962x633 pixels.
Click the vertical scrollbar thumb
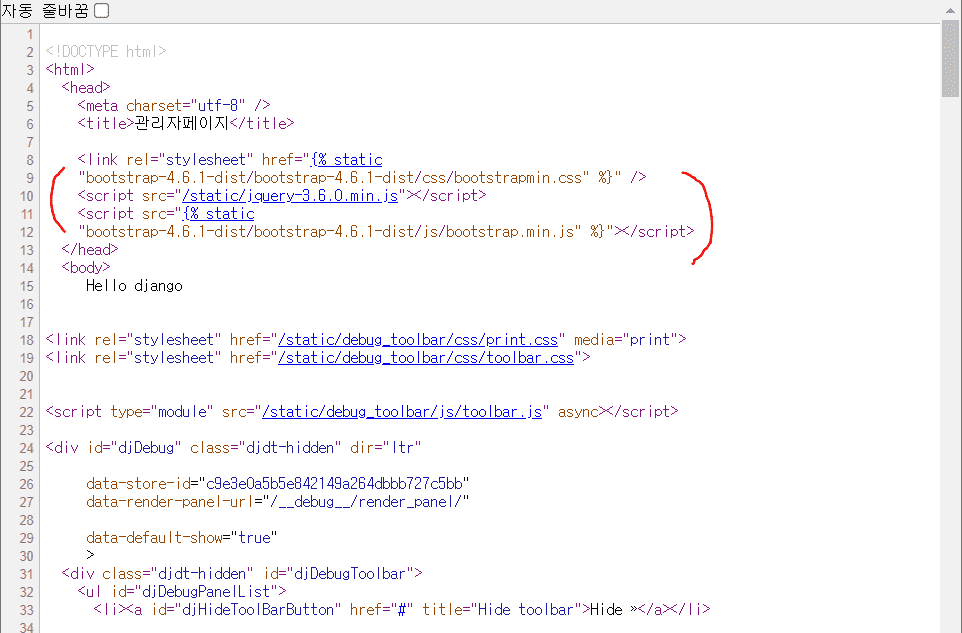pos(950,58)
